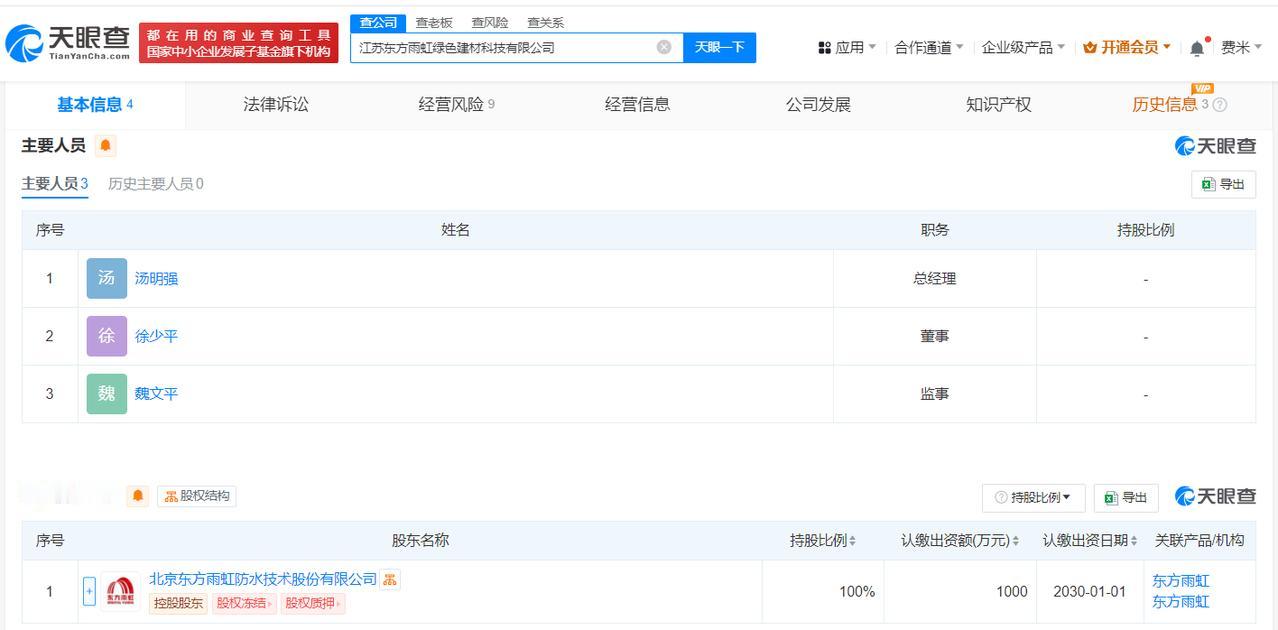
Task: Open 徐少平 person profile link
Action: click(156, 336)
